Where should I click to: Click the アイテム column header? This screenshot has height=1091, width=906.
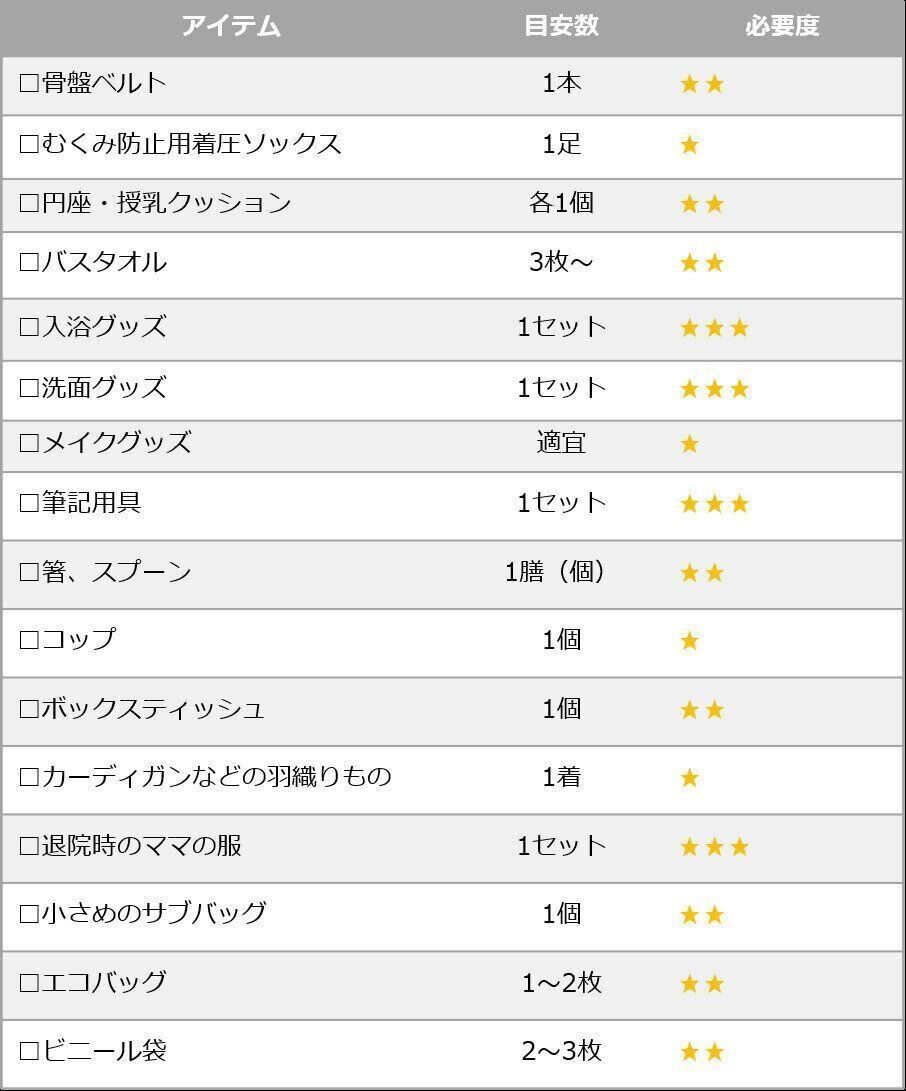pyautogui.click(x=230, y=27)
